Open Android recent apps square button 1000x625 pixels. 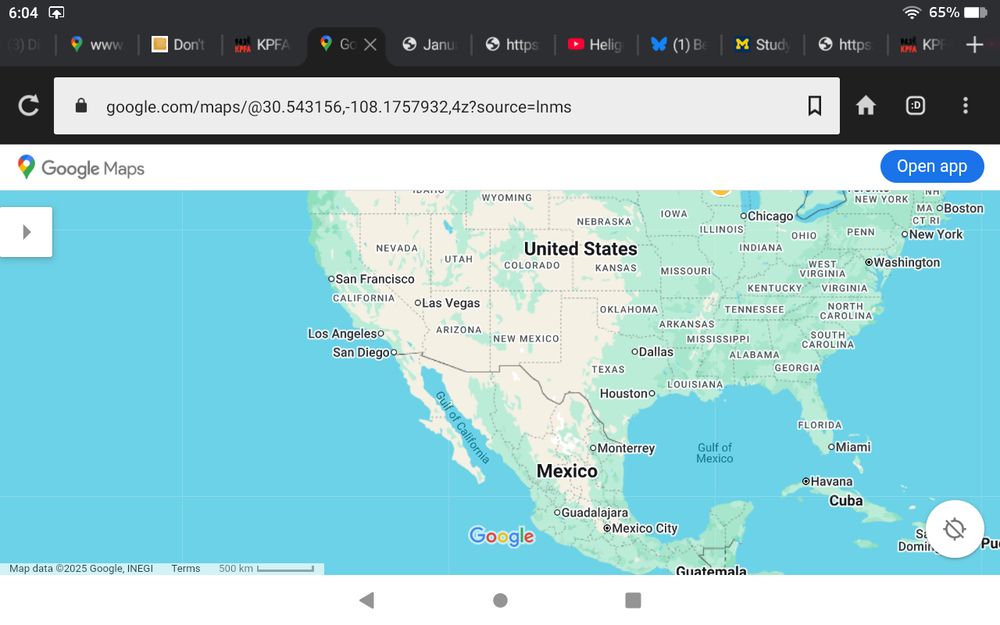[633, 600]
